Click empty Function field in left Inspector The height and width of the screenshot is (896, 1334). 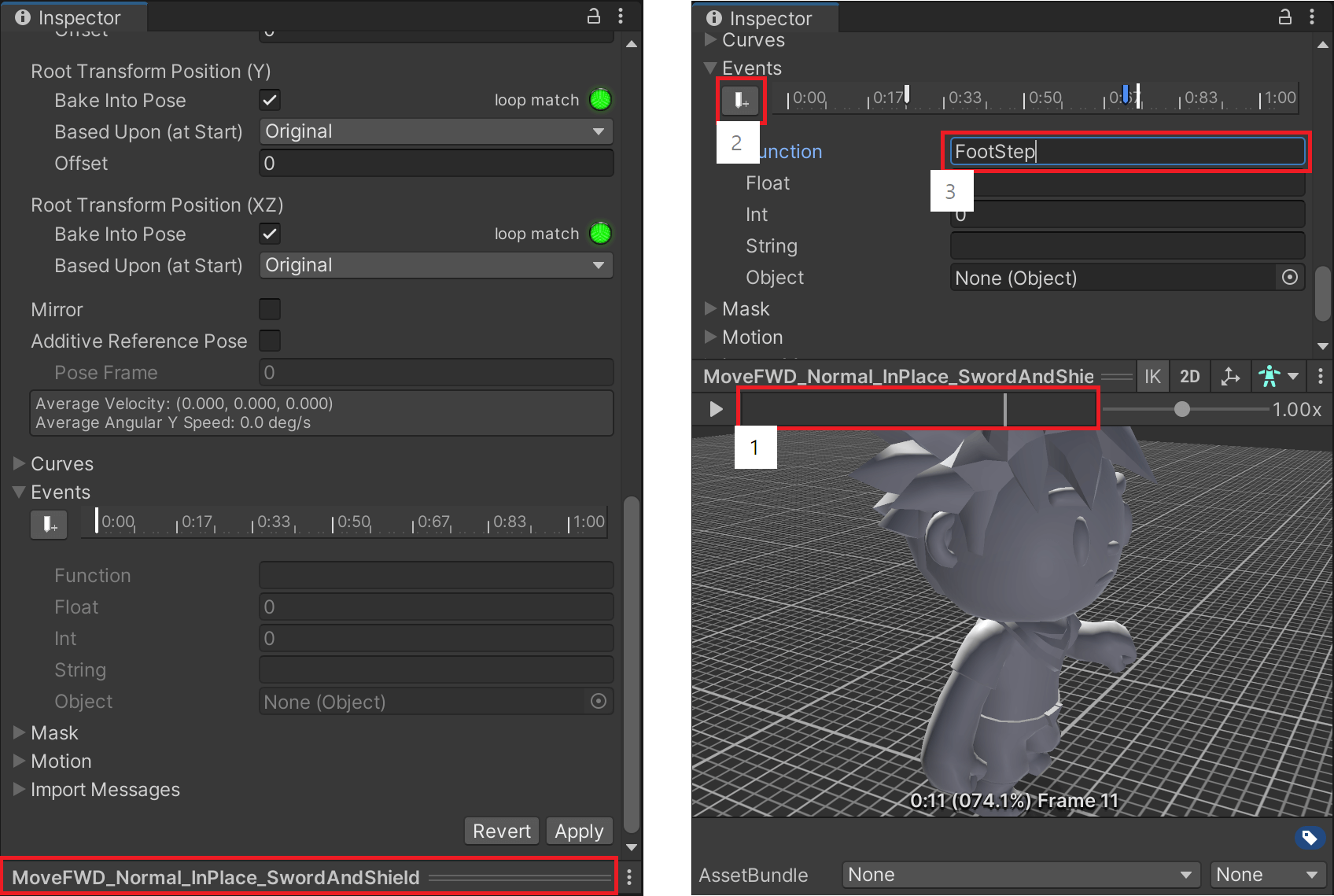(437, 575)
